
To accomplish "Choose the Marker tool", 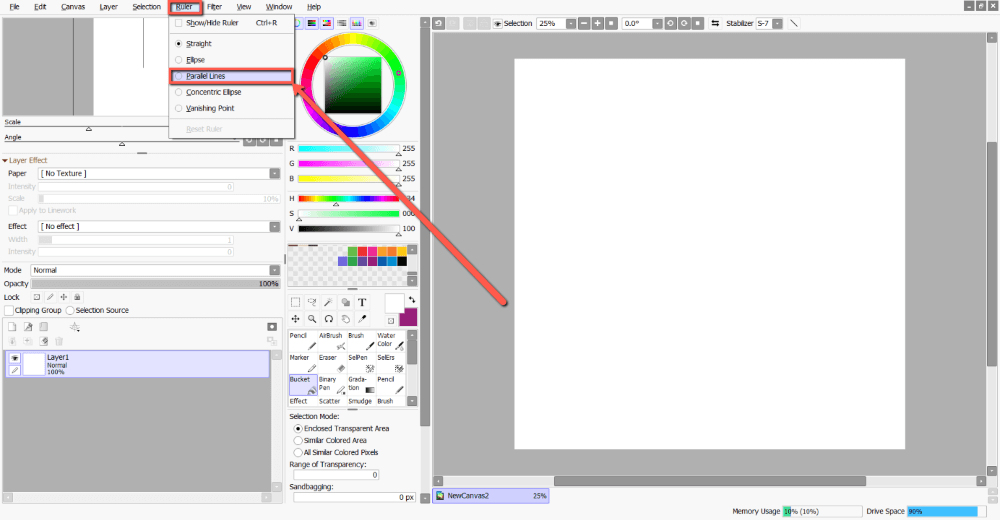I will point(303,363).
